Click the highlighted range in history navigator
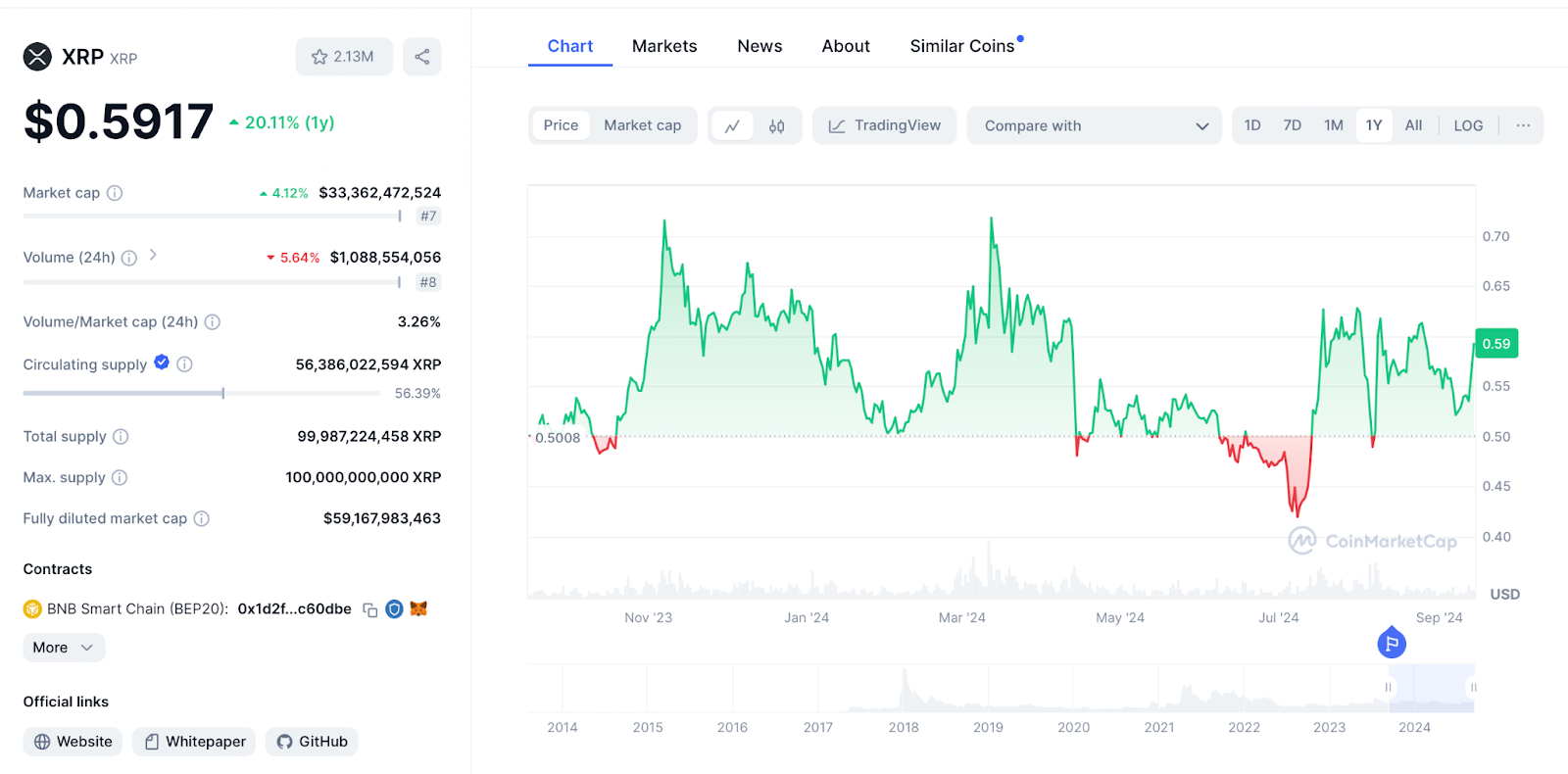 coord(1432,688)
